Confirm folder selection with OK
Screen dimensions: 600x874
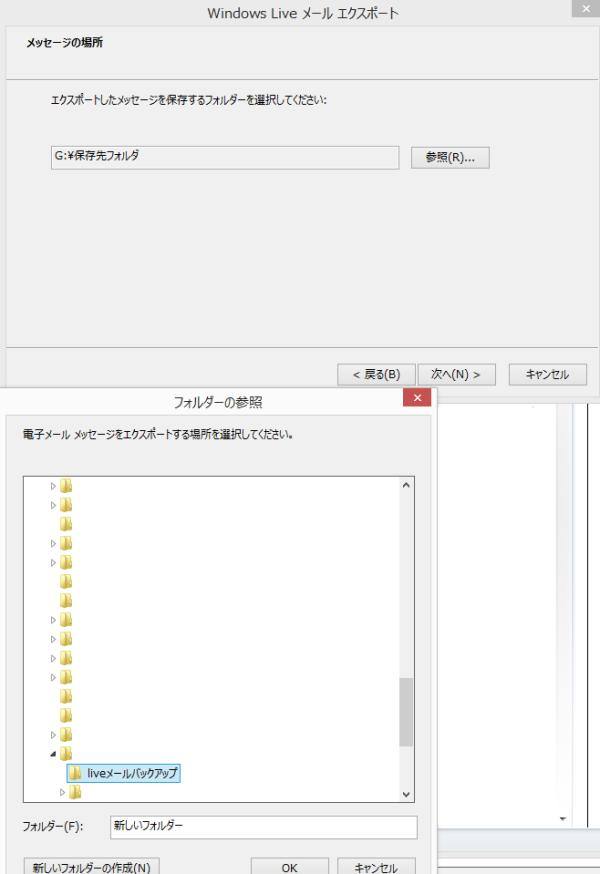coord(289,867)
